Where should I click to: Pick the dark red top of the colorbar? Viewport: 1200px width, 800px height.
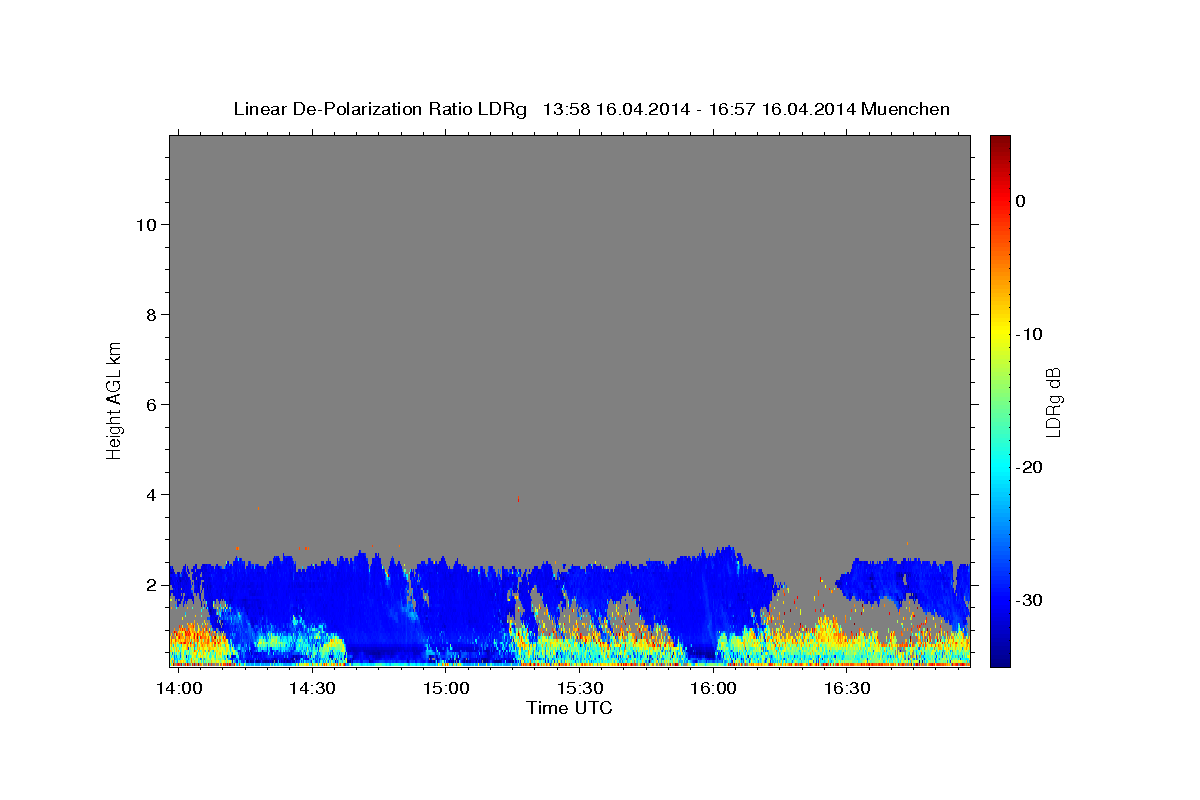pos(1000,143)
